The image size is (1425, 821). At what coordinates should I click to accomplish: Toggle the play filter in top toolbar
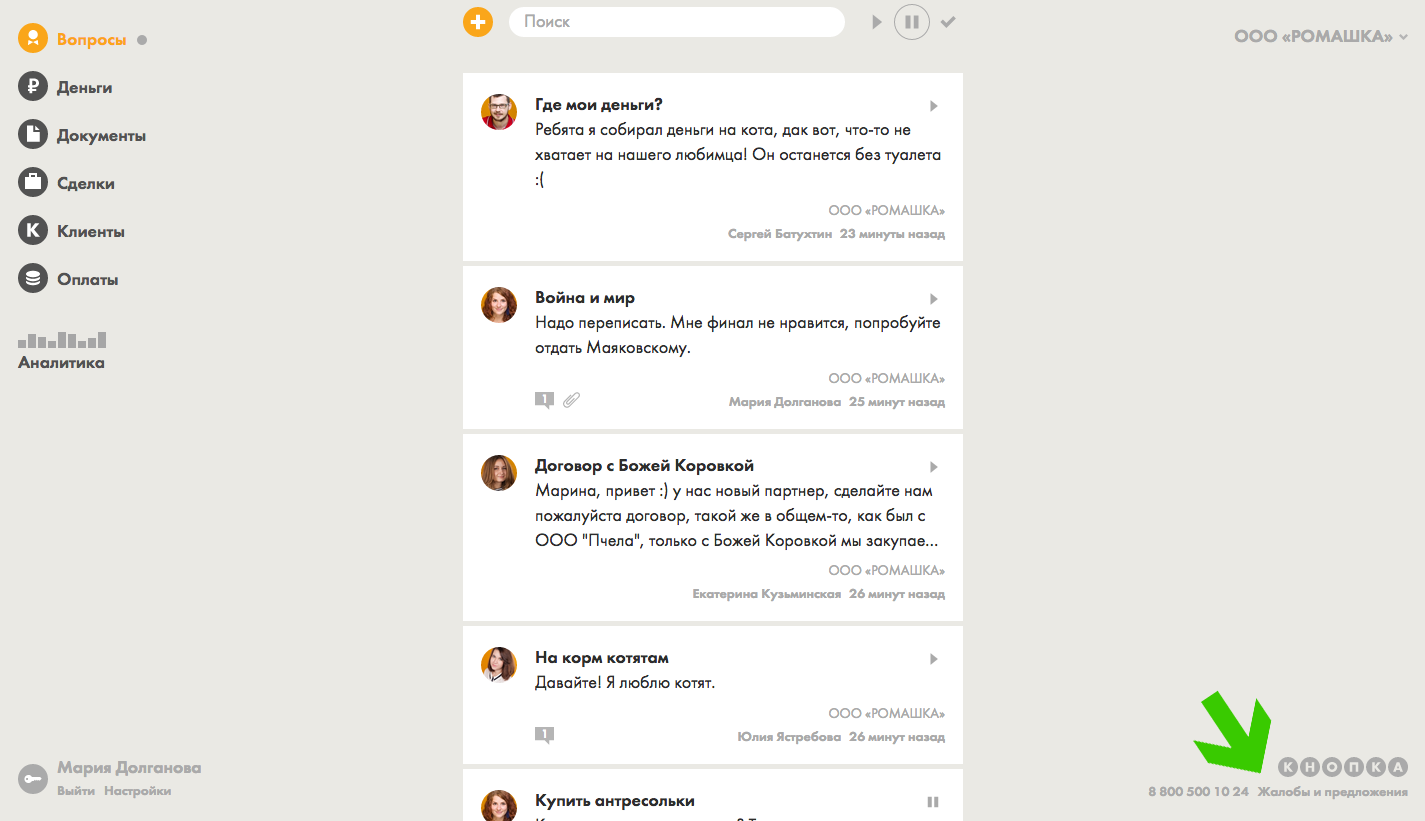877,22
